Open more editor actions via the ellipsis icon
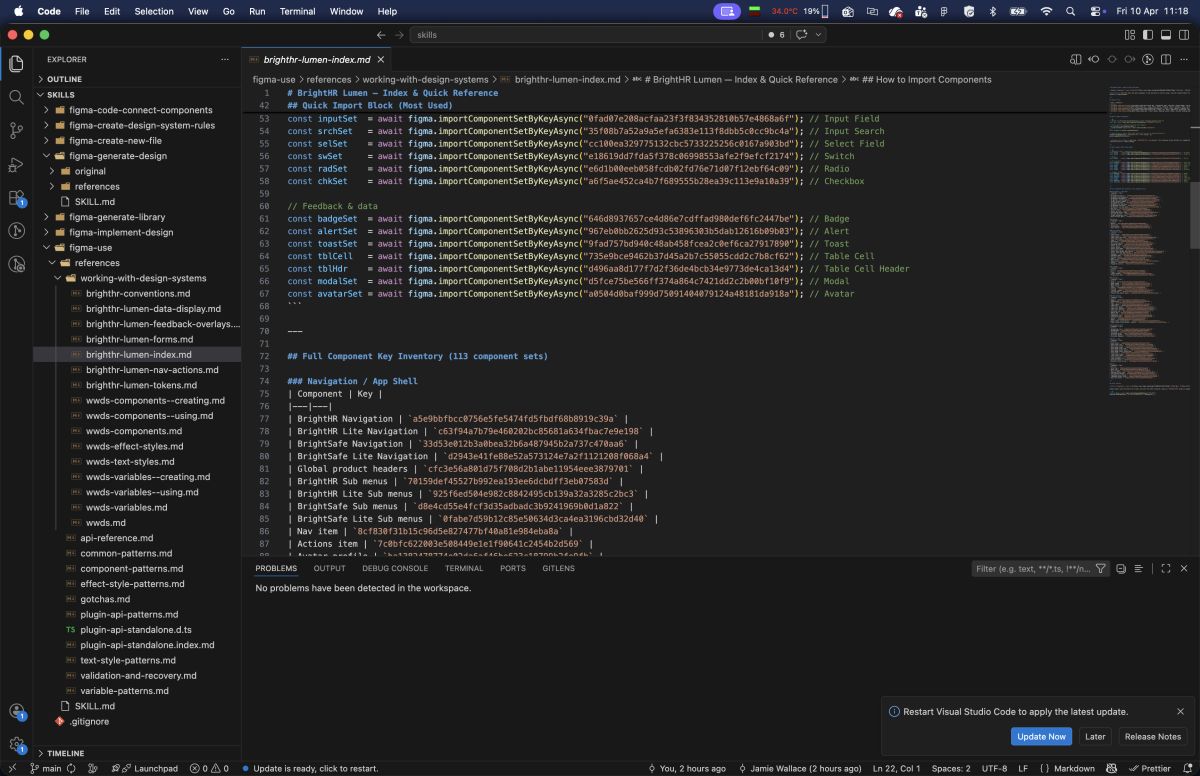This screenshot has width=1200, height=776. point(1185,59)
